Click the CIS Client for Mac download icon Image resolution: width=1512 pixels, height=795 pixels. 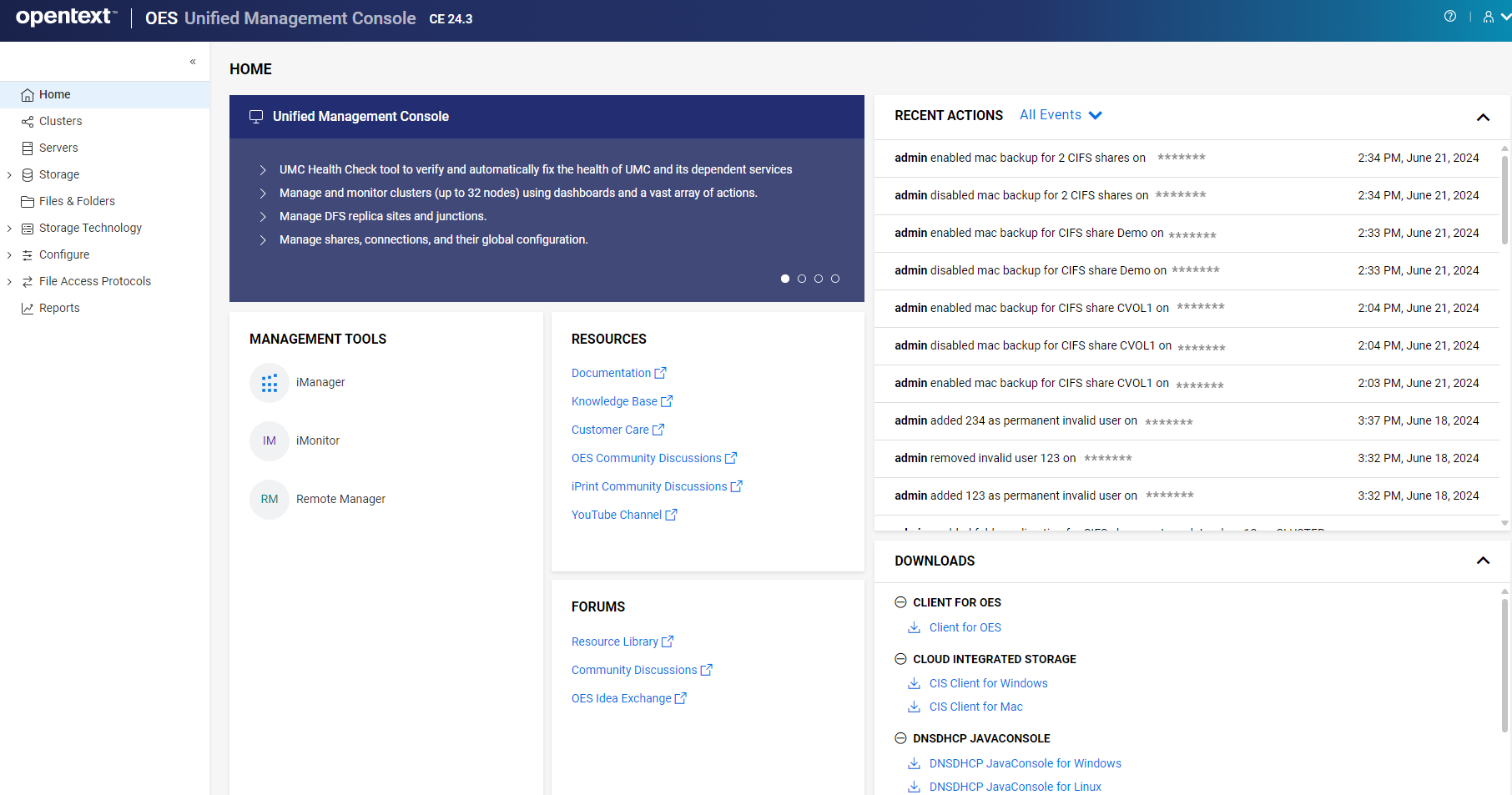[915, 707]
